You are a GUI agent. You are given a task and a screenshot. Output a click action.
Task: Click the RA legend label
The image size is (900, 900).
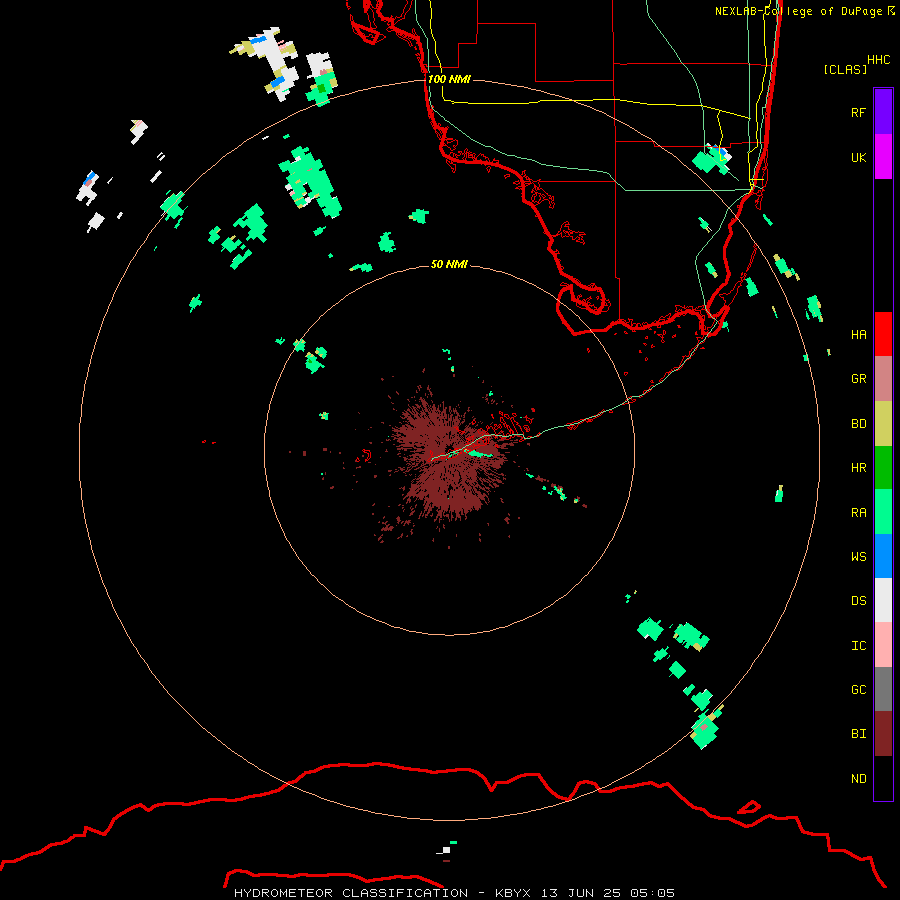(858, 513)
